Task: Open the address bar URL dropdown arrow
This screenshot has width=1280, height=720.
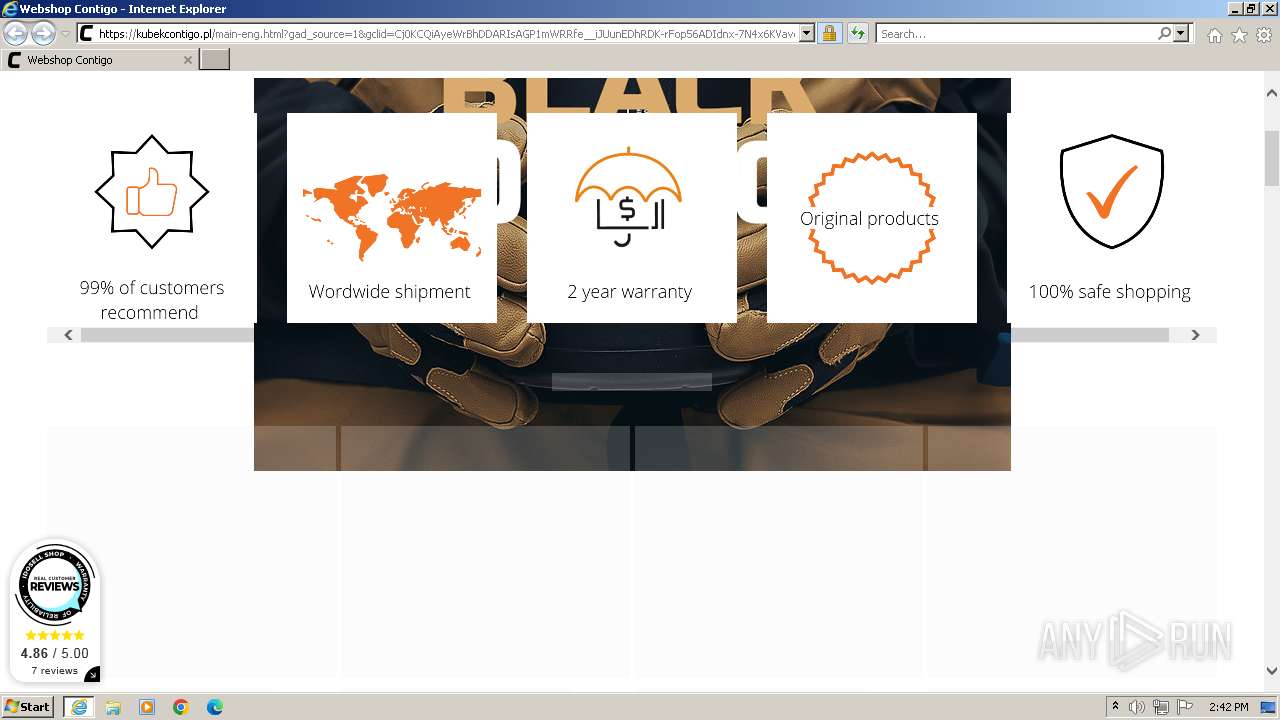Action: (807, 33)
